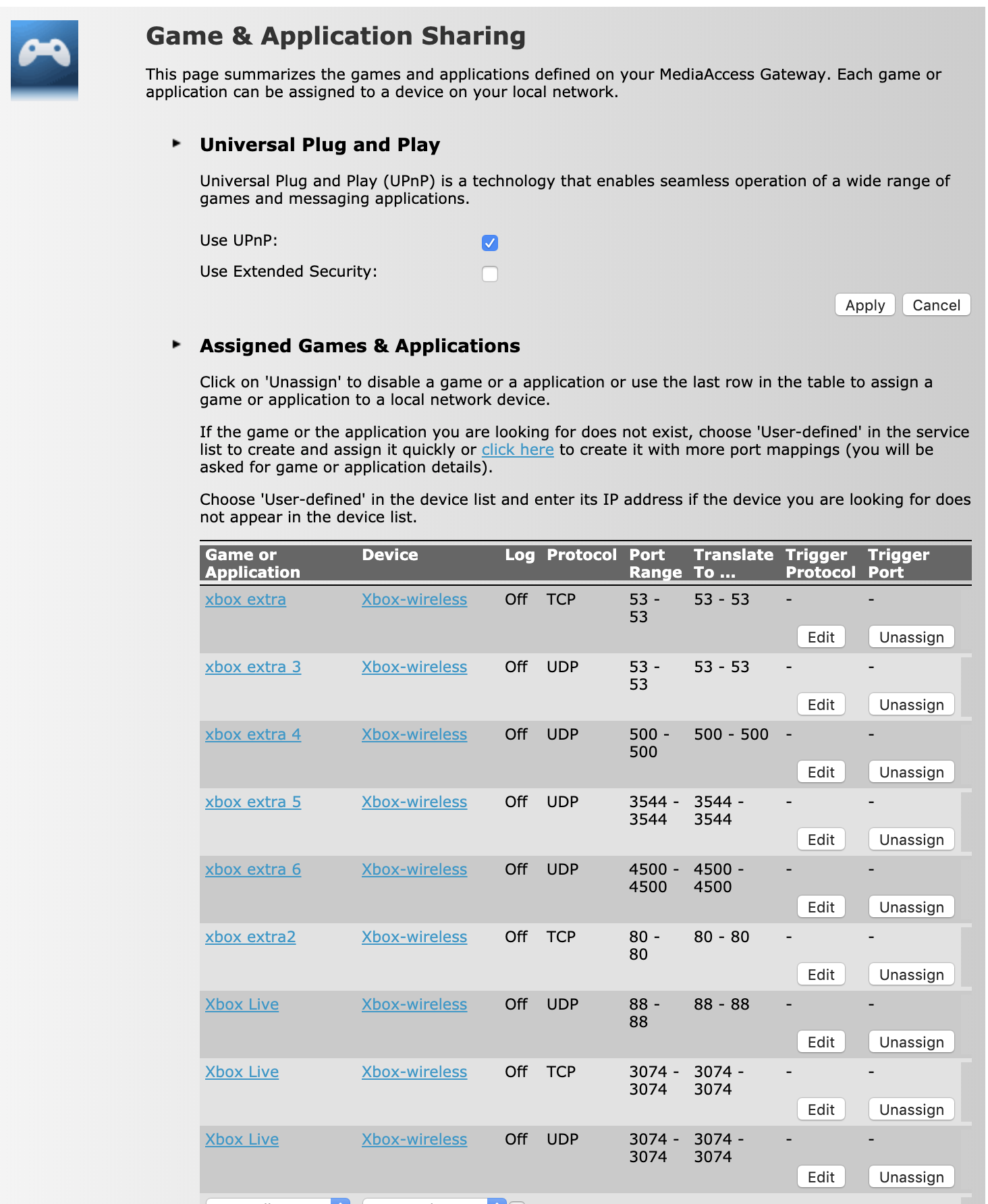Open Xbox-wireless device in the xbox extra 3 row
This screenshot has width=988, height=1204.
click(414, 667)
